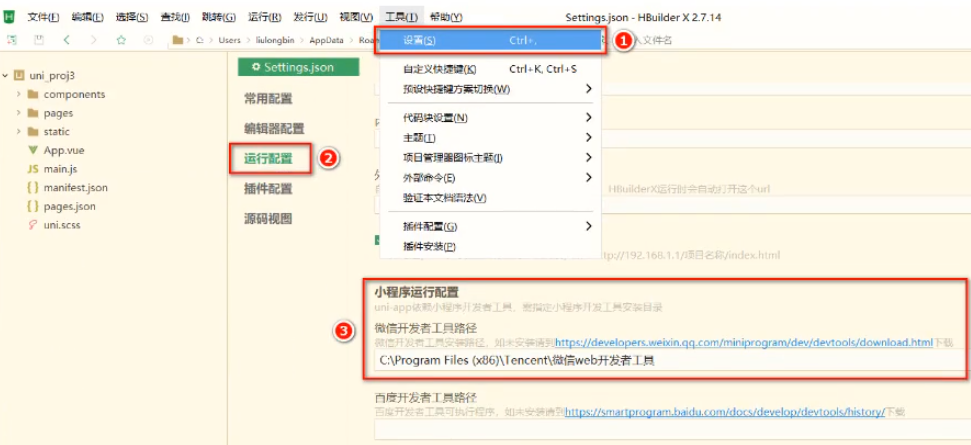Click the 微信开发者工具路径 input field
The image size is (971, 445).
[671, 361]
